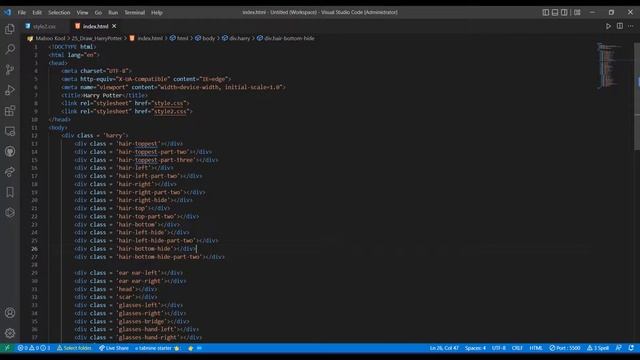Click the 25_Draw_HarryPotter breadcrumb
Image resolution: width=640 pixels, height=360 pixels.
(97, 38)
